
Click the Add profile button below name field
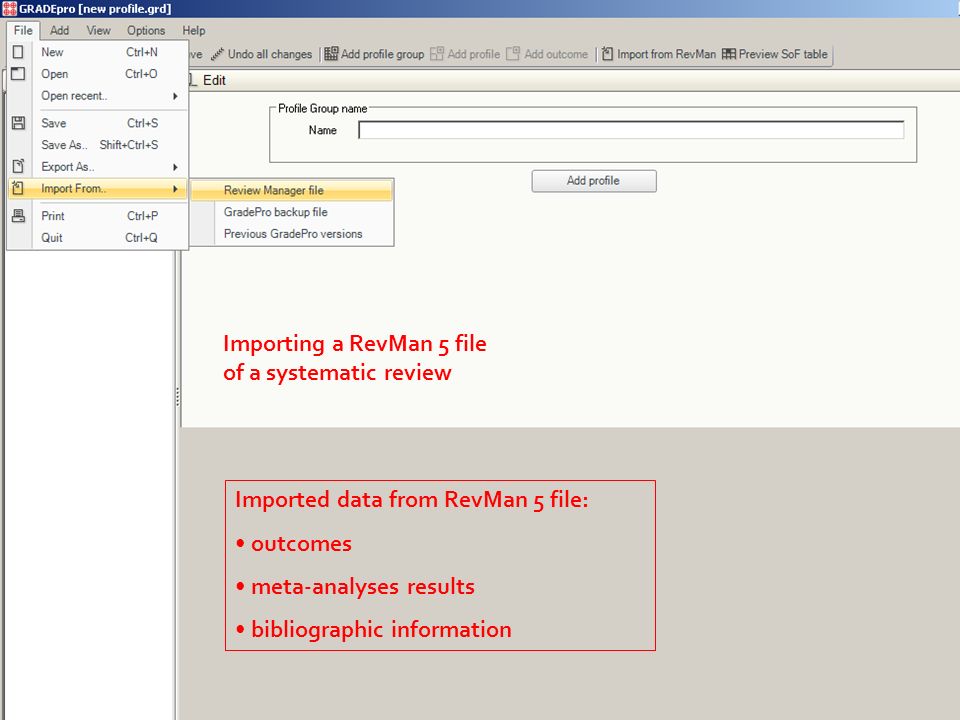point(594,181)
